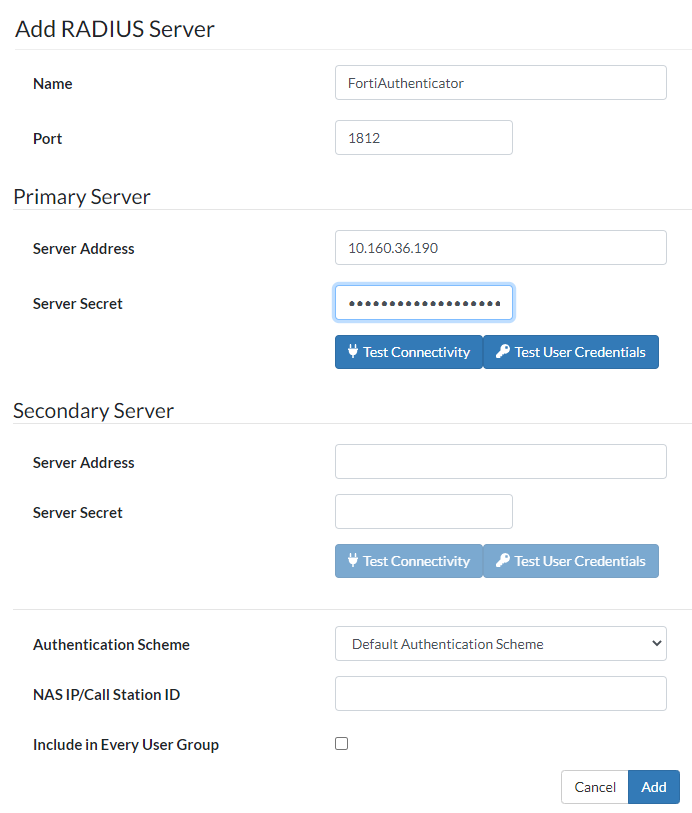Screen dimensions: 692x813
Task: Test connectivity for the Primary Server
Action: [x=408, y=352]
